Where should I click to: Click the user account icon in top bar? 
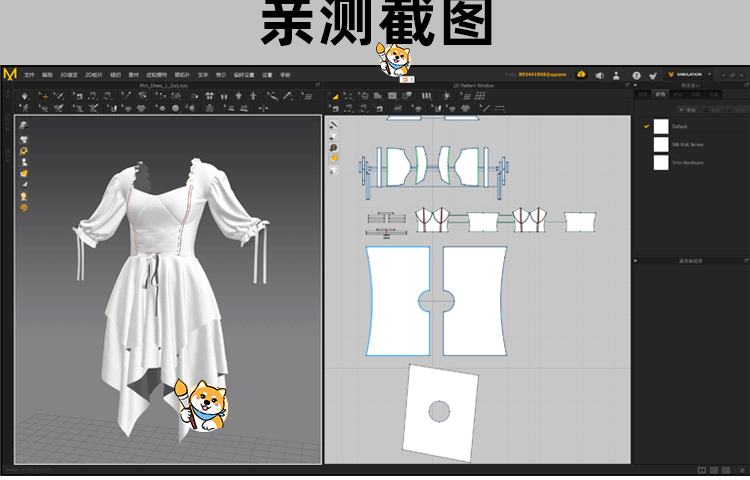pos(618,75)
